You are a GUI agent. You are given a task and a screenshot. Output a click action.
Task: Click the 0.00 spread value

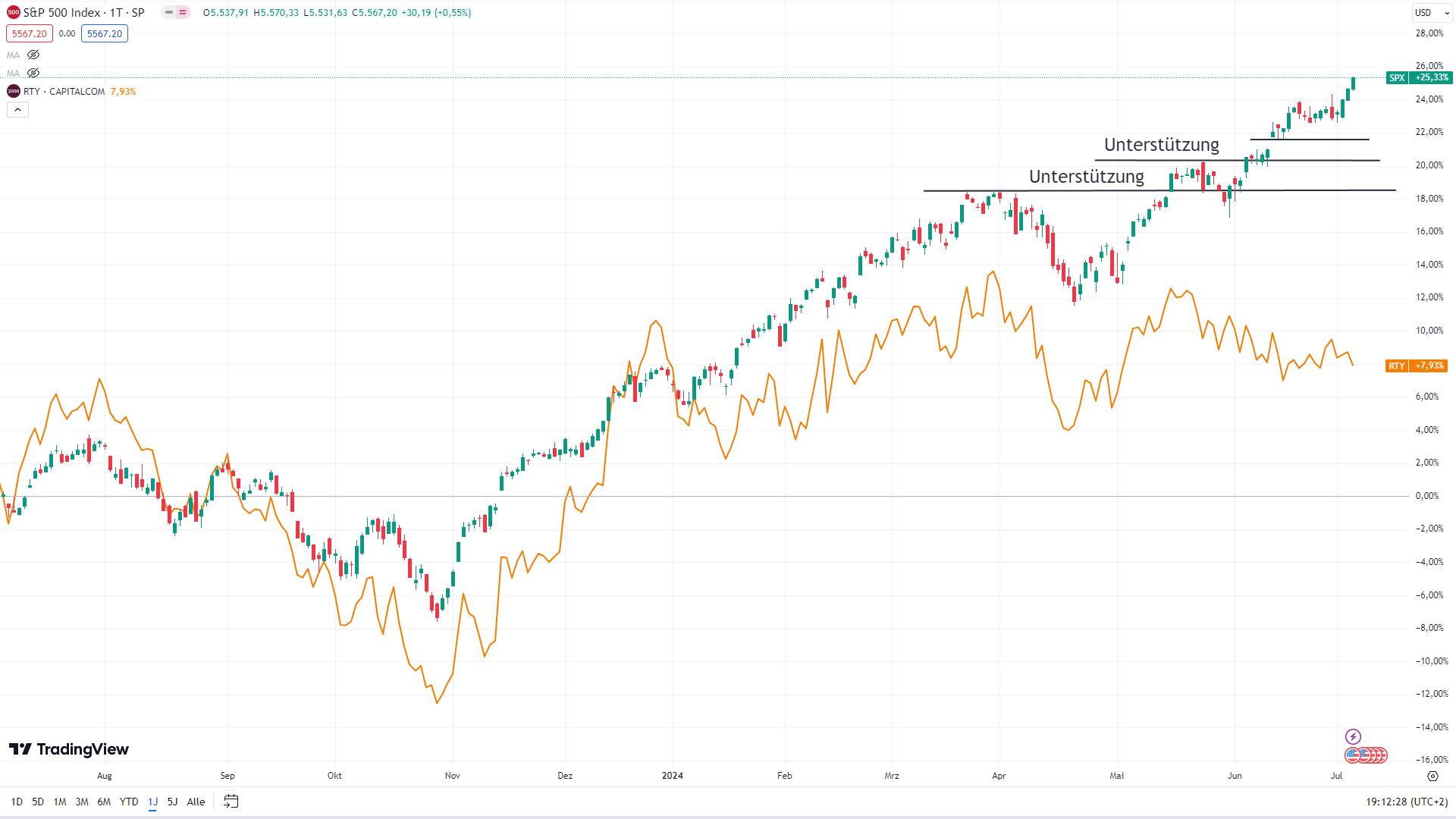point(67,33)
